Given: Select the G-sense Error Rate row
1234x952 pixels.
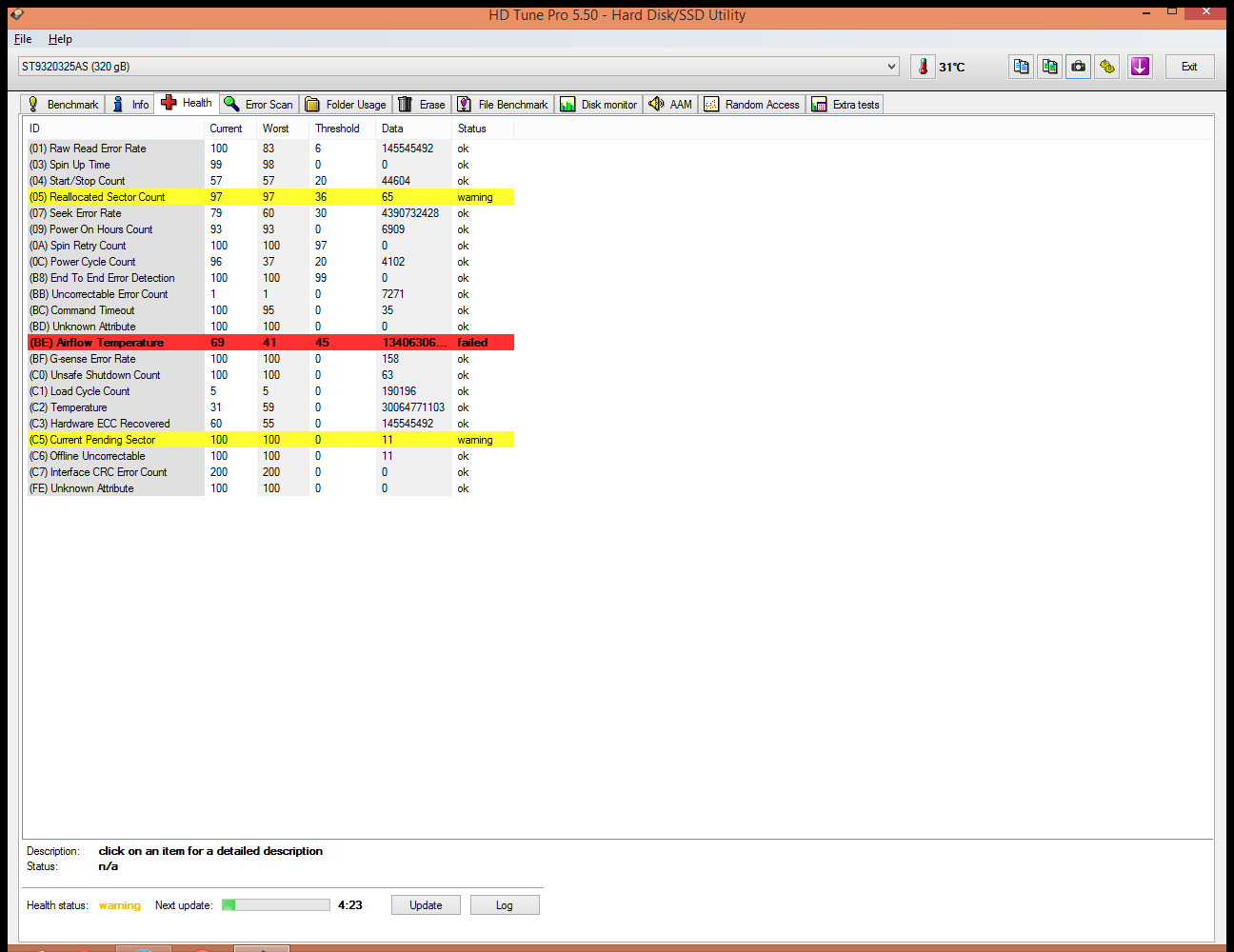Looking at the screenshot, I should [270, 359].
